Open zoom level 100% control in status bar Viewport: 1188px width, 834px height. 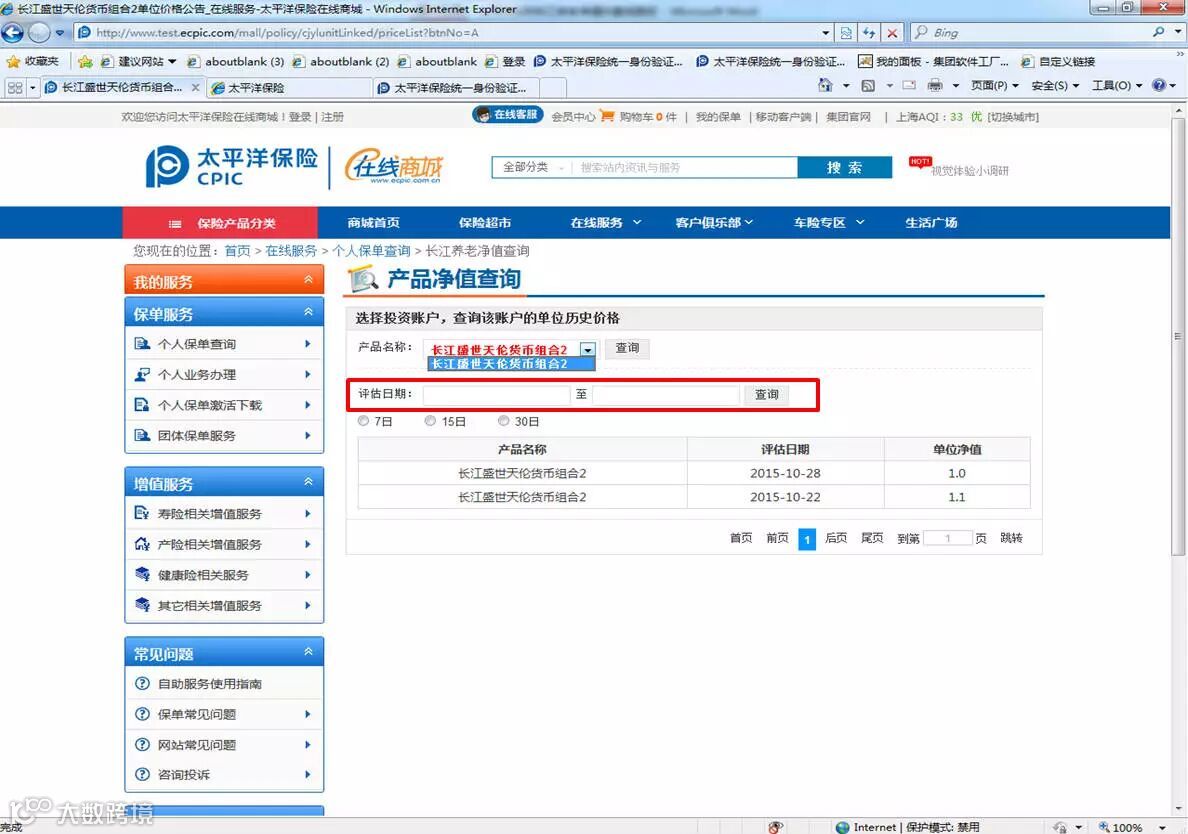pos(1132,827)
